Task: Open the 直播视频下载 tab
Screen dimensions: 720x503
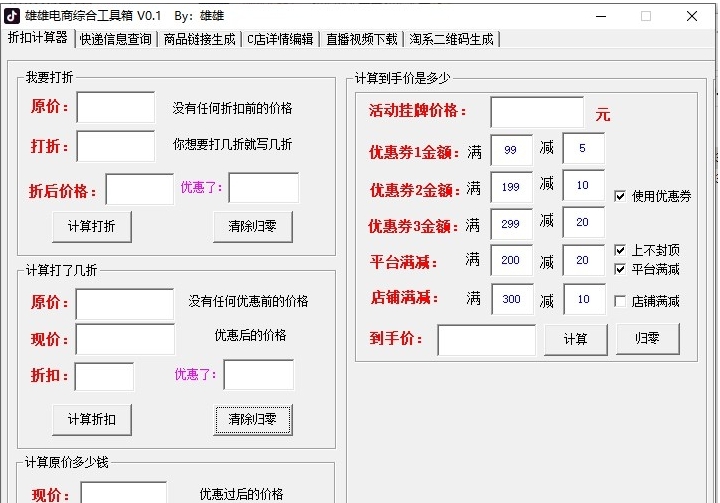Action: click(x=361, y=39)
